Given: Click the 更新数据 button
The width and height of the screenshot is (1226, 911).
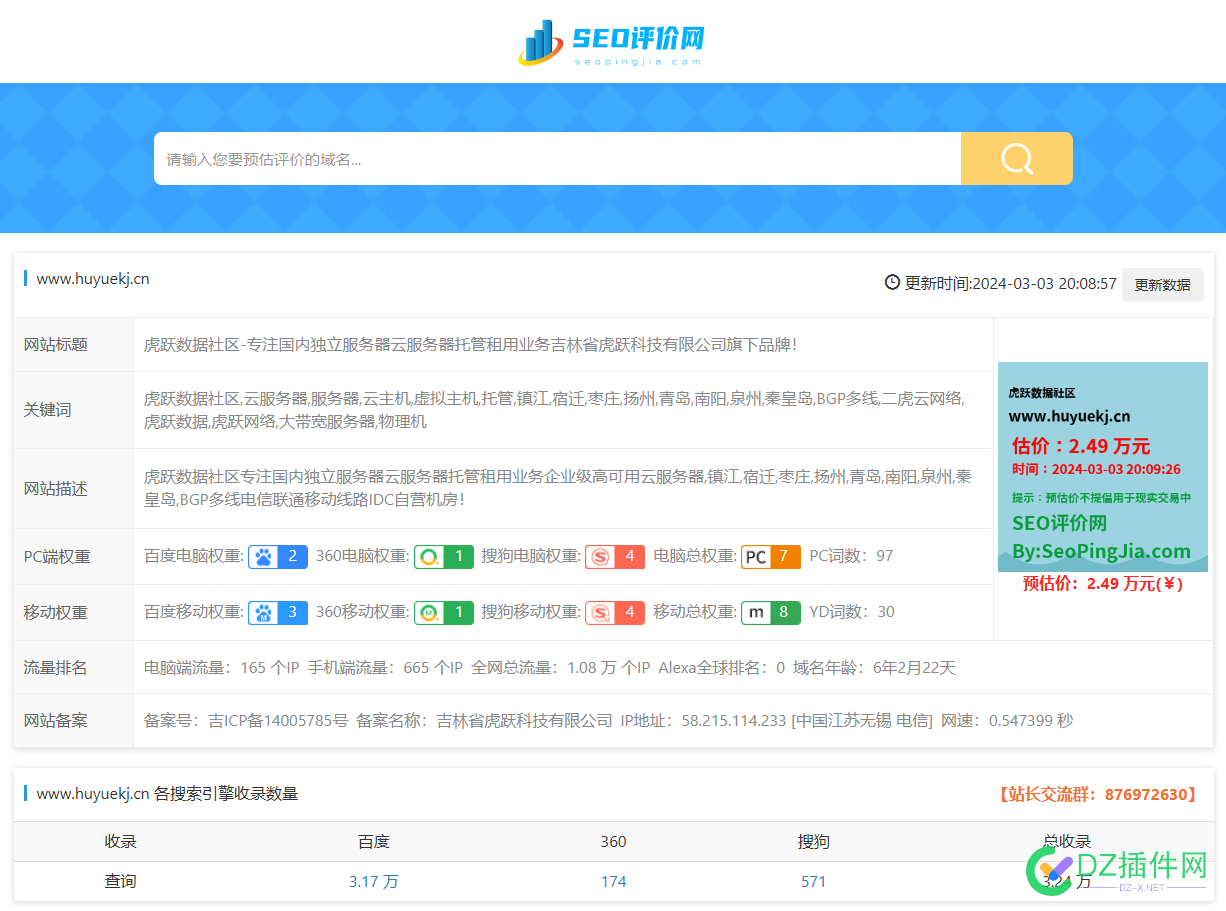Looking at the screenshot, I should [1162, 284].
